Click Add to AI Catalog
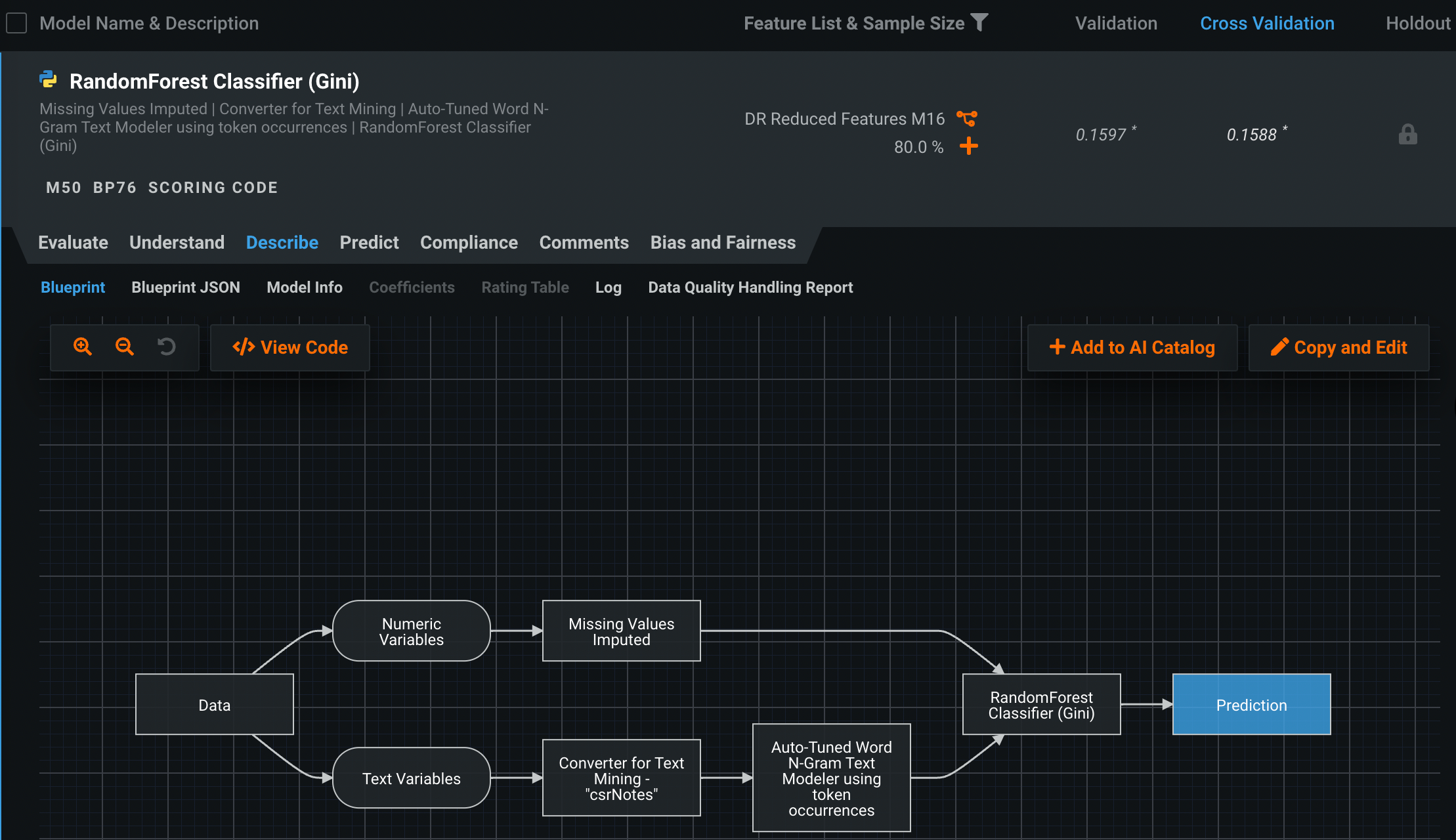Viewport: 1456px width, 840px height. [1132, 347]
